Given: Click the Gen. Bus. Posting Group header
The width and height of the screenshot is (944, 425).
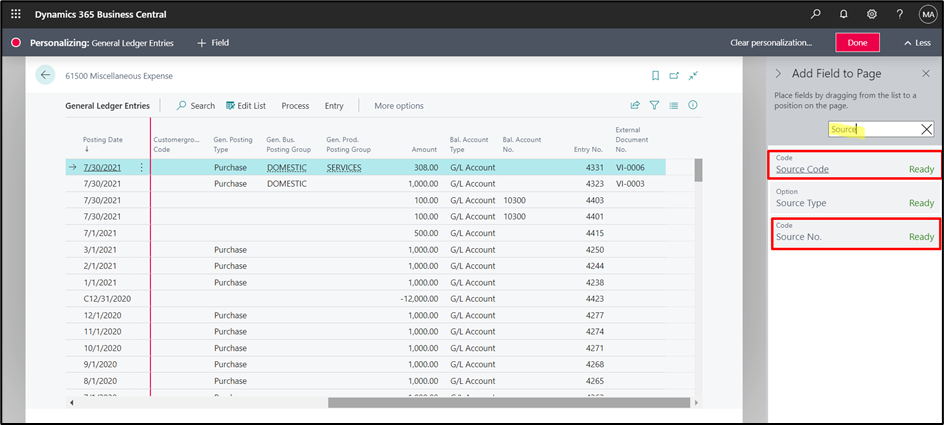Looking at the screenshot, I should click(288, 144).
